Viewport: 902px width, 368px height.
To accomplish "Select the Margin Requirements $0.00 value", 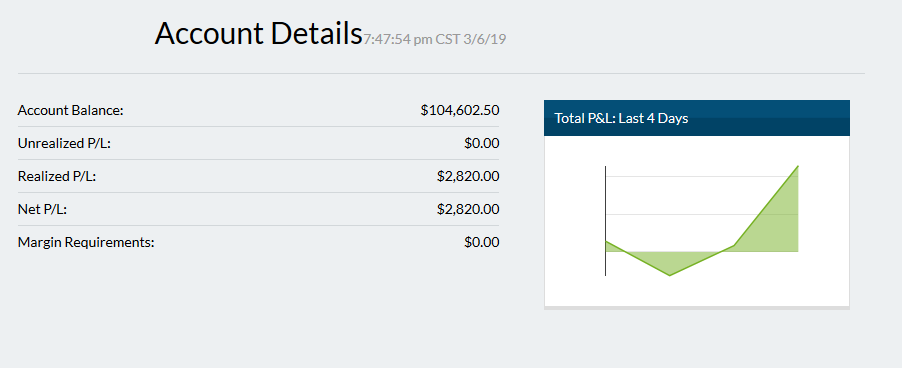I will [x=481, y=242].
